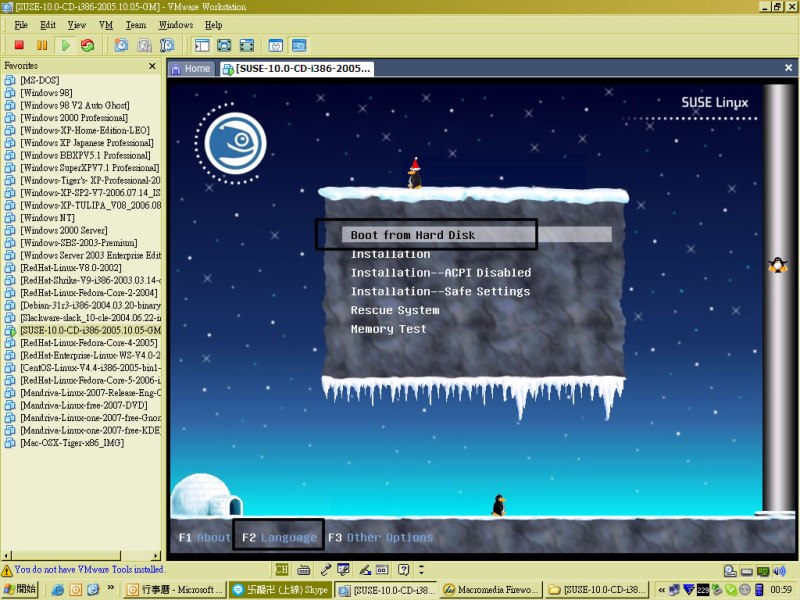Click the VM sound device status icon
This screenshot has height=600, width=800.
pyautogui.click(x=779, y=571)
